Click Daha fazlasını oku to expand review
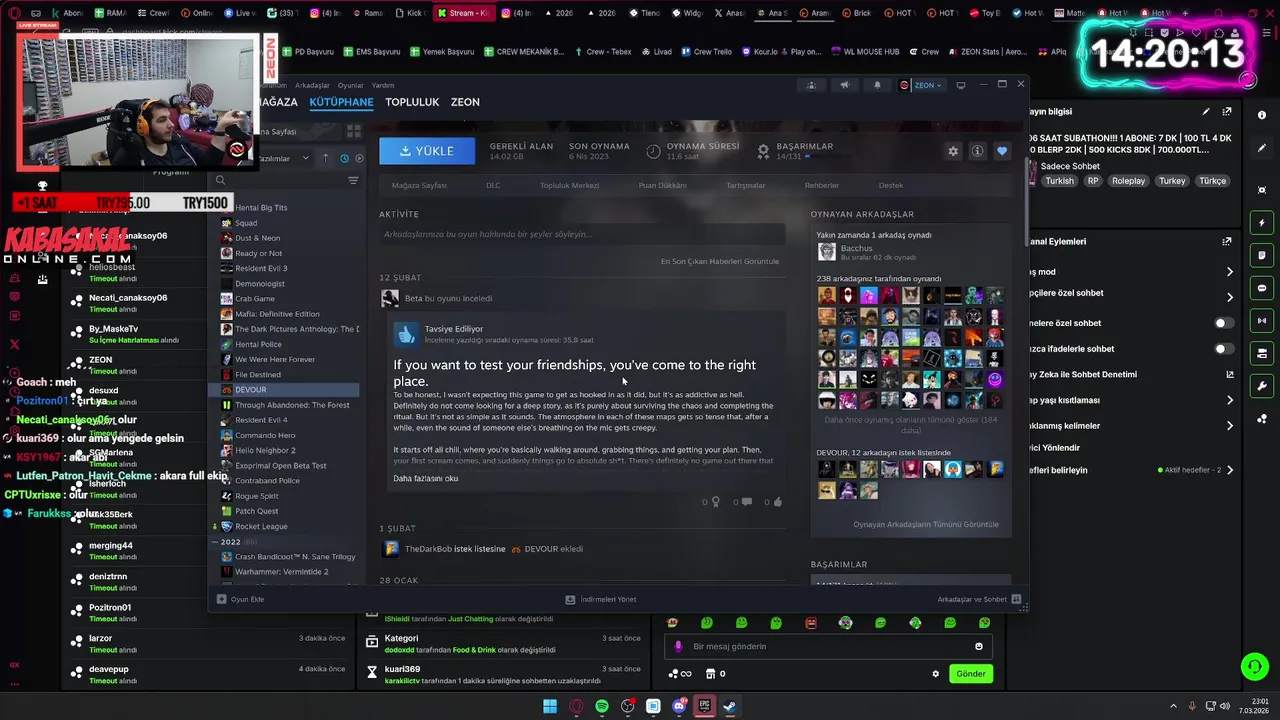This screenshot has height=720, width=1280. (x=425, y=478)
